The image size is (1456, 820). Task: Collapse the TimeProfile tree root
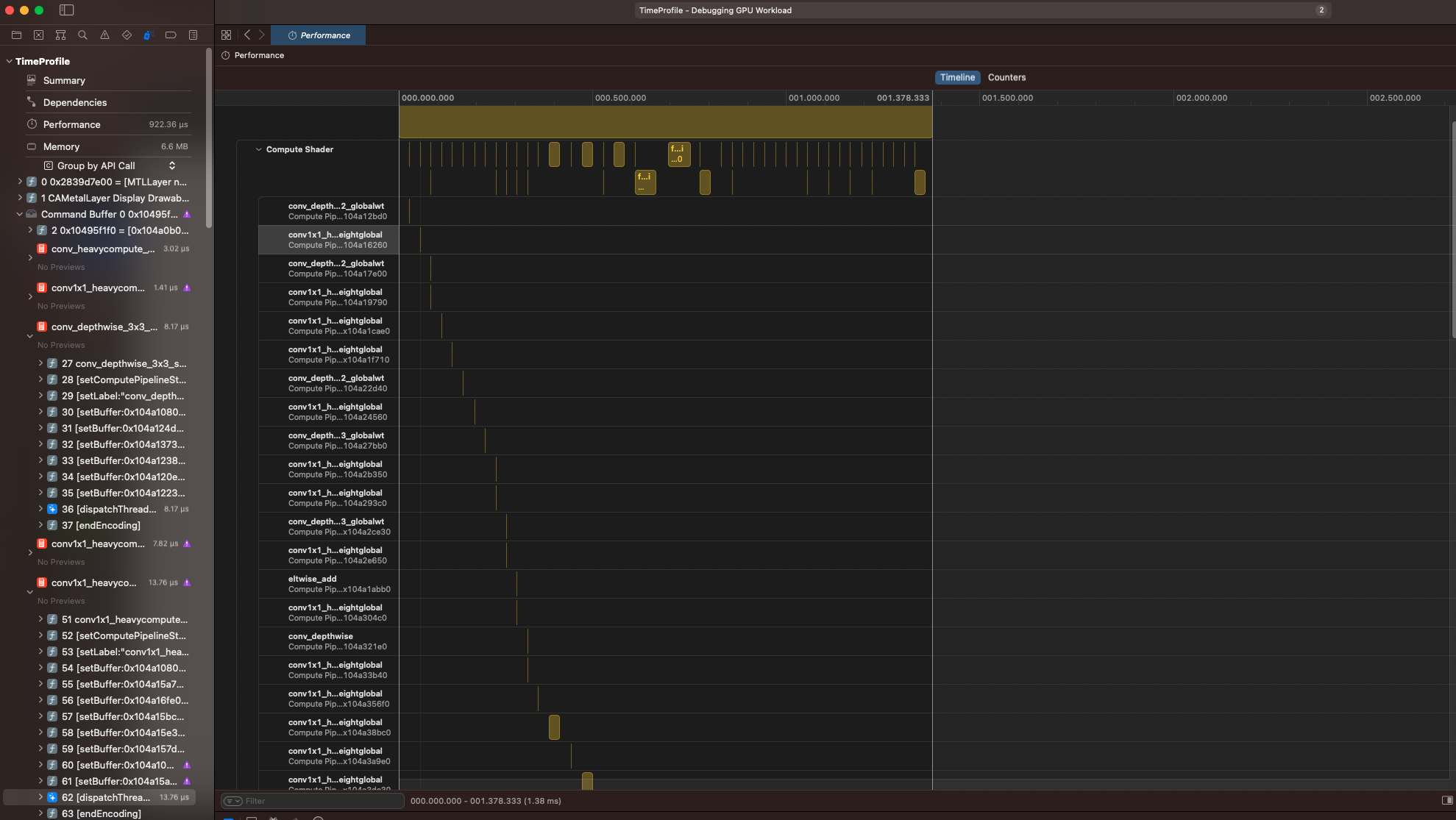(9, 61)
